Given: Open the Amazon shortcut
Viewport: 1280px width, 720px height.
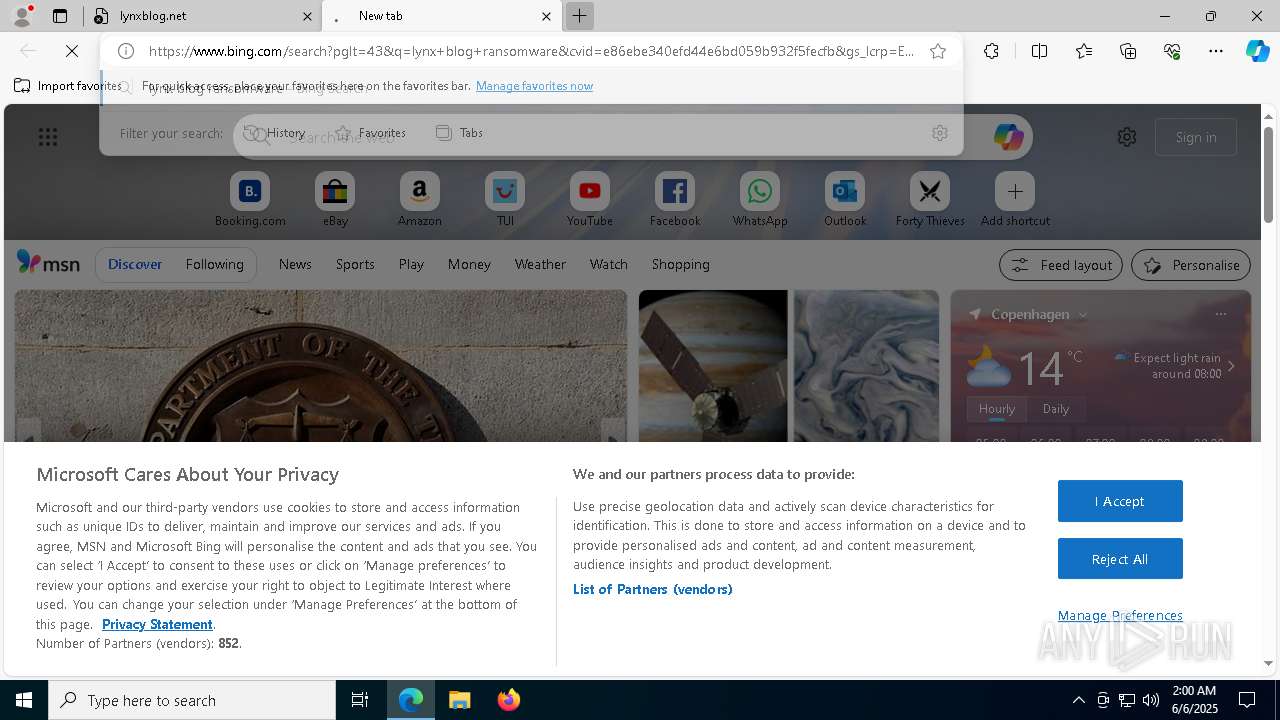Looking at the screenshot, I should [420, 199].
